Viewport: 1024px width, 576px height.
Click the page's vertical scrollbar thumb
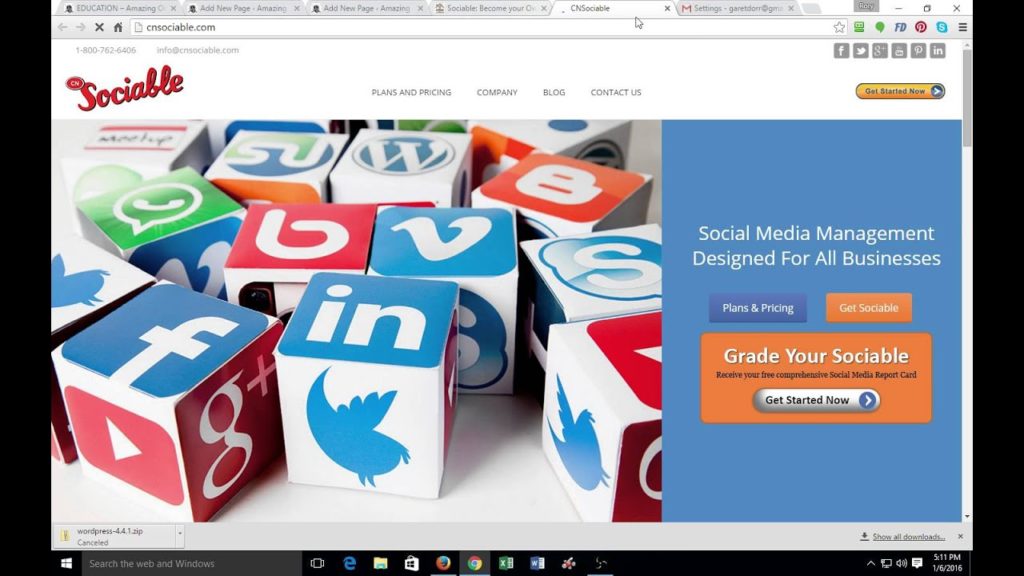click(x=967, y=98)
